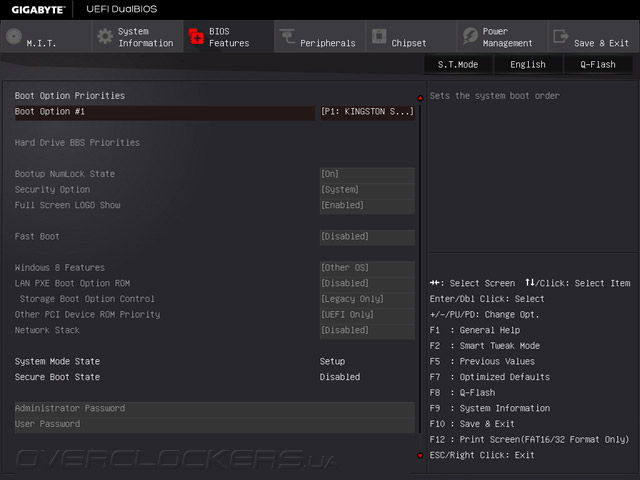Click the English language button
Viewport: 640px width, 480px height.
(528, 64)
